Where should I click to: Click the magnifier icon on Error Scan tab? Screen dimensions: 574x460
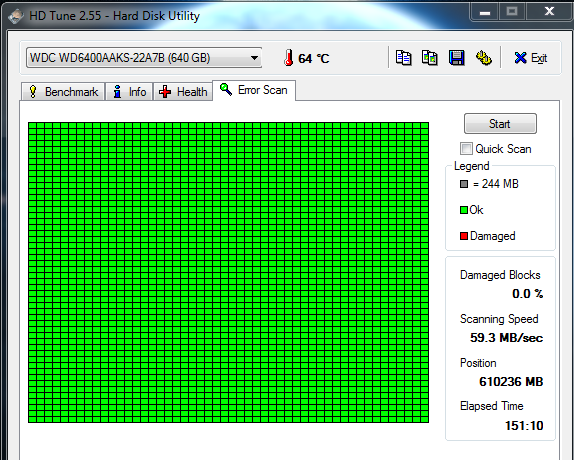226,89
